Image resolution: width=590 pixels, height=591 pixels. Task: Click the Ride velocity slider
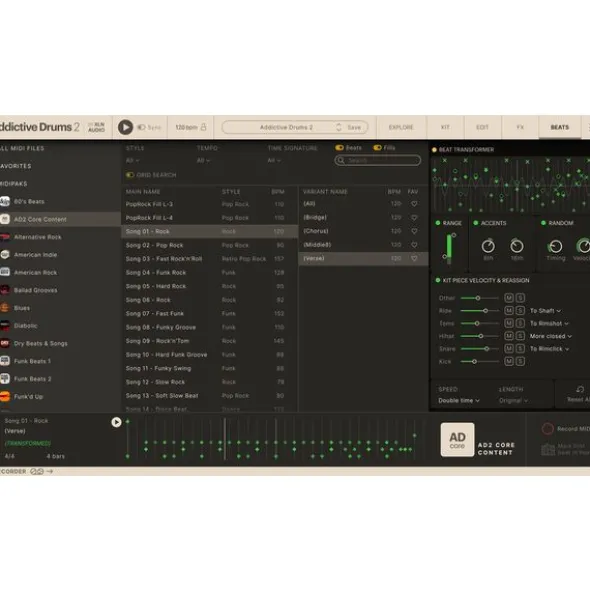[x=480, y=311]
